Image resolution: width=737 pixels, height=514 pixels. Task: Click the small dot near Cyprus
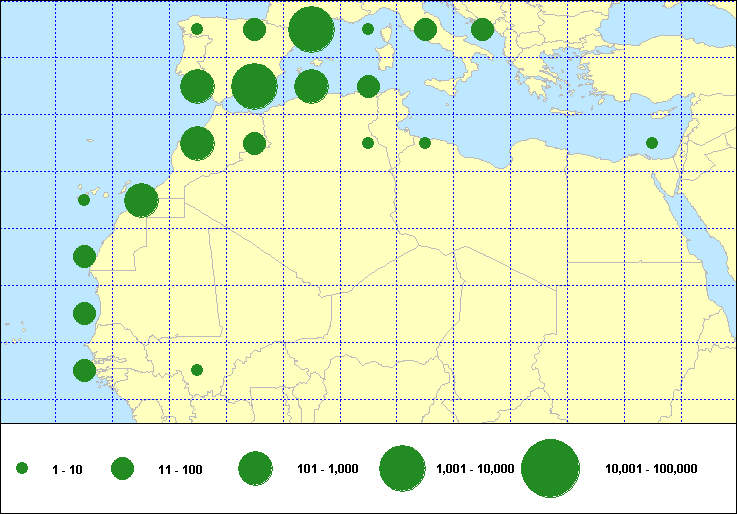tap(652, 143)
